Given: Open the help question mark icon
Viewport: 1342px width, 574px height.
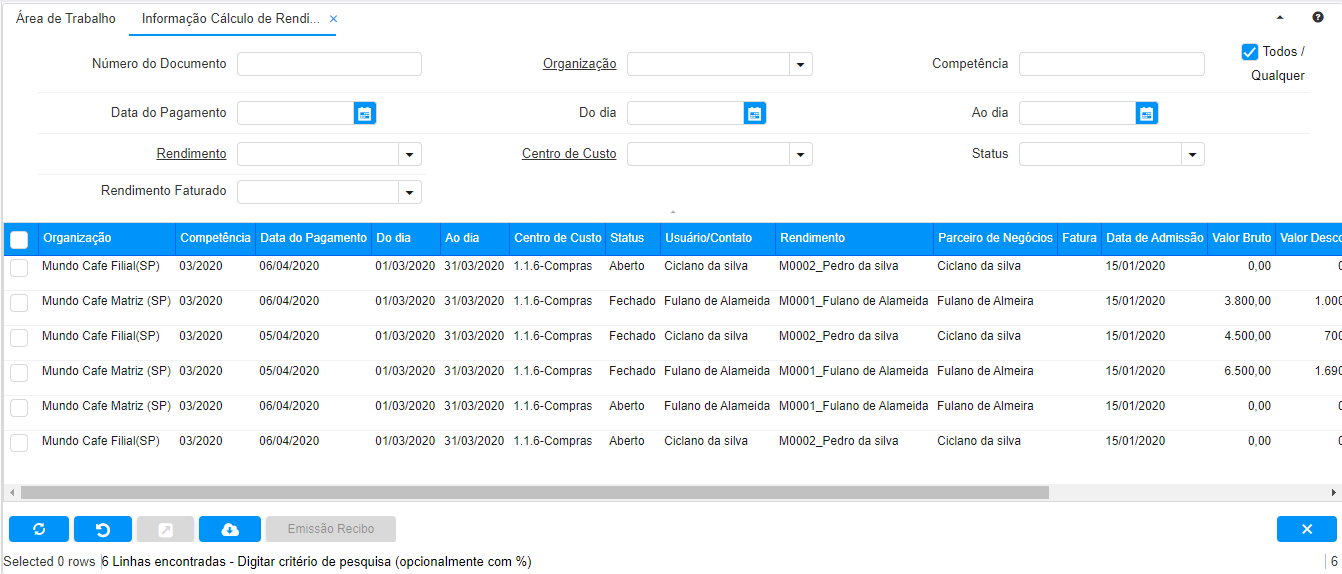Looking at the screenshot, I should pos(1318,18).
